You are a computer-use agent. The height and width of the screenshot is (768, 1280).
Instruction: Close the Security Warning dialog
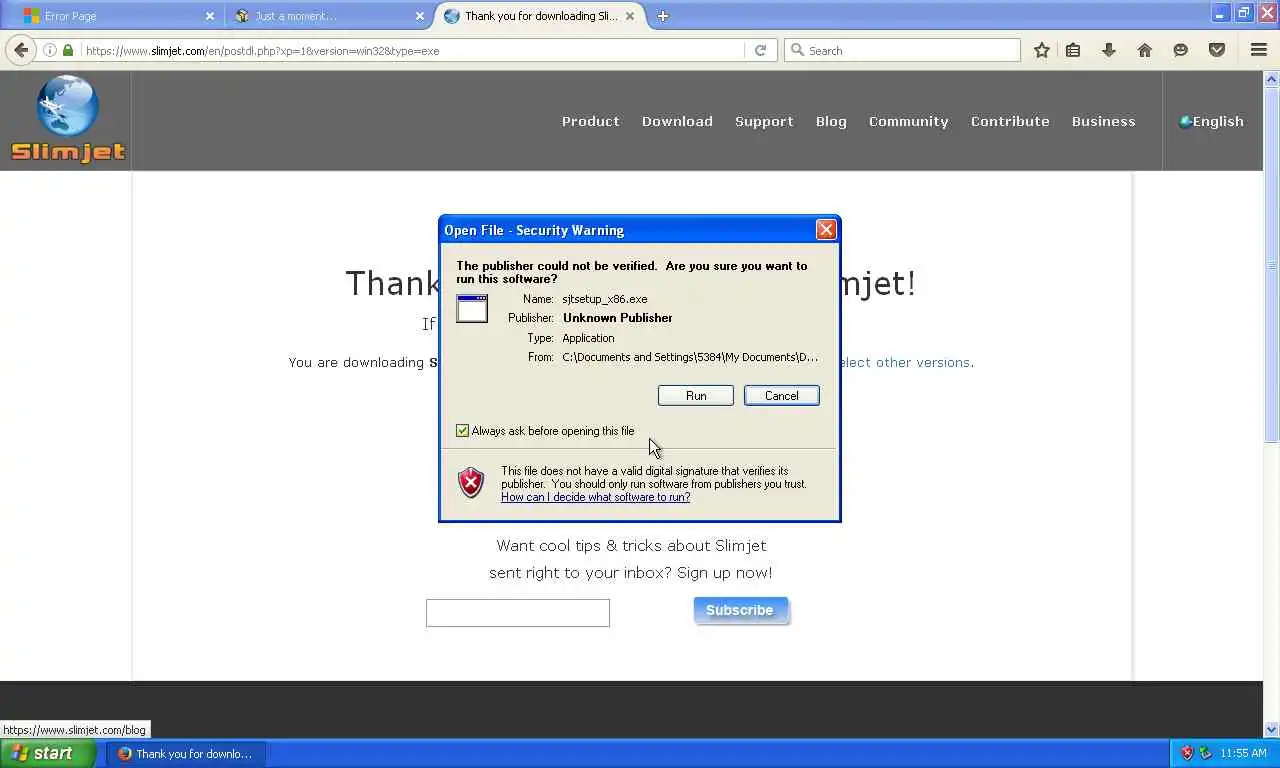point(826,229)
